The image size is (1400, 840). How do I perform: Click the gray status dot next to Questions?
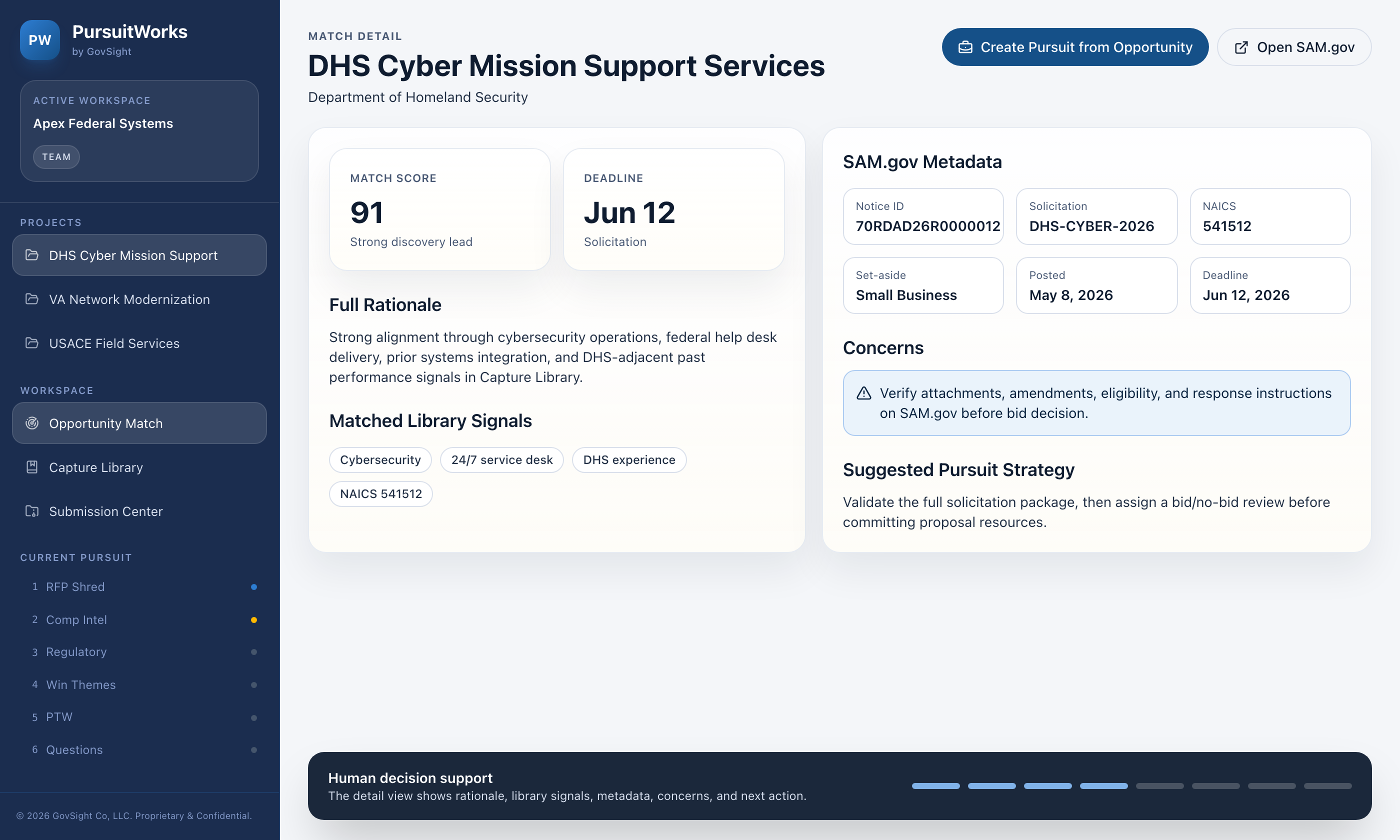tap(253, 750)
